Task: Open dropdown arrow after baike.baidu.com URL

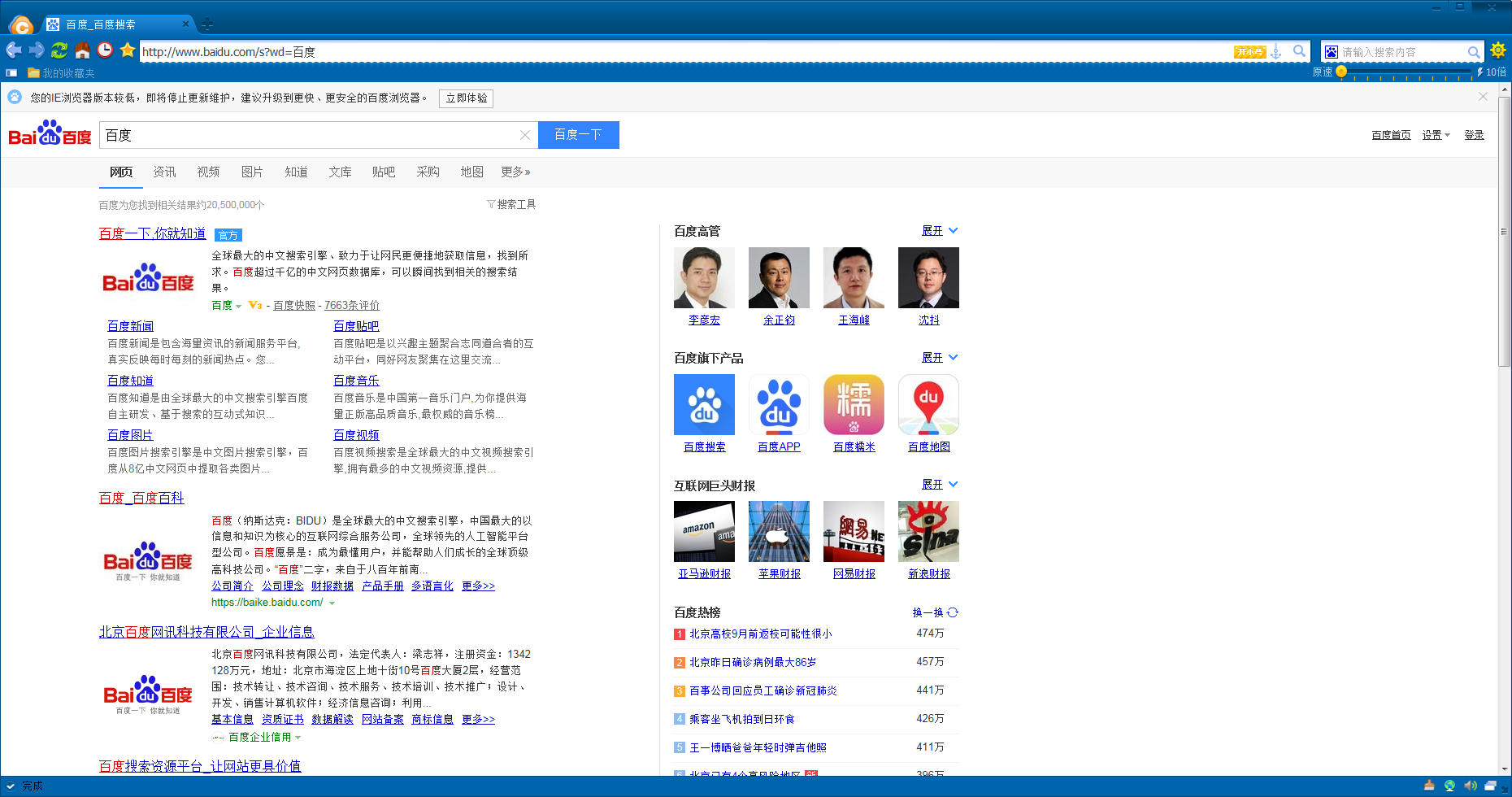Action: tap(332, 603)
